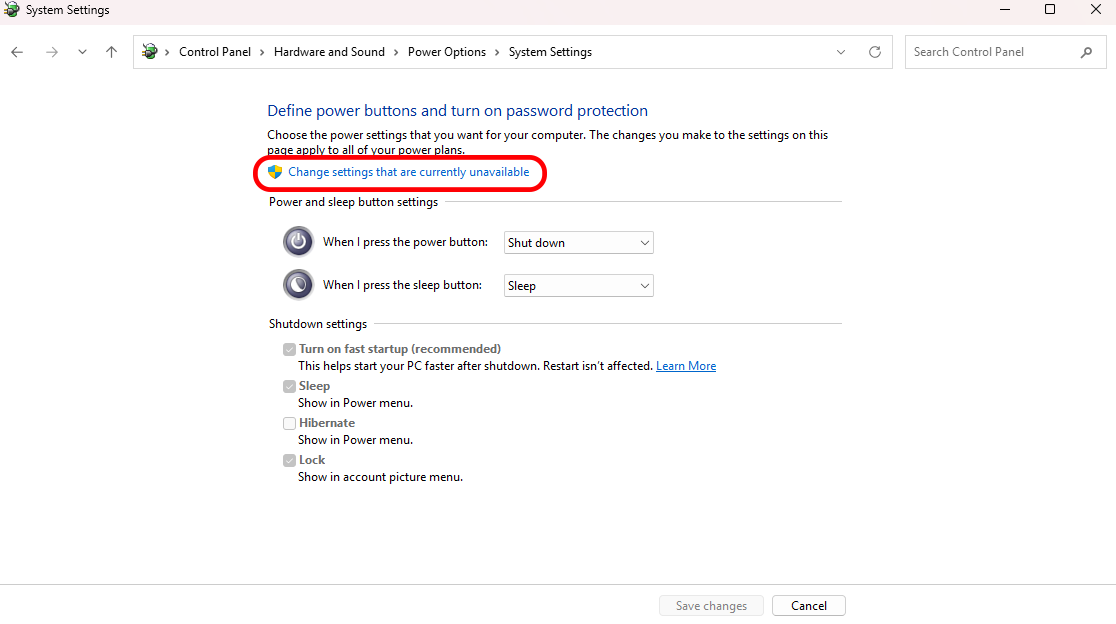Minimize the System Settings window

click(x=1005, y=9)
